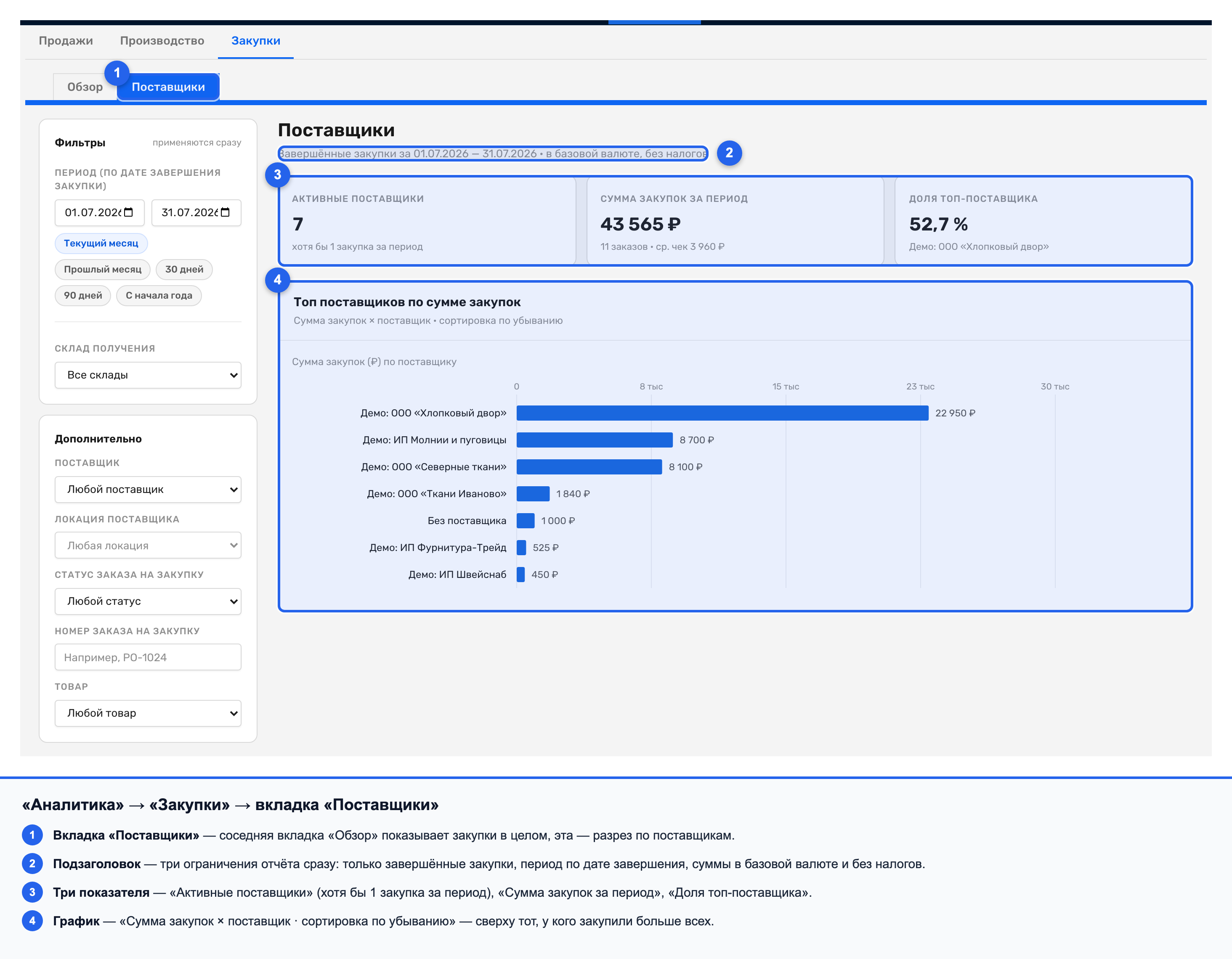Click the chart title Топ поставщиков по сумме закупок
Image resolution: width=1232 pixels, height=959 pixels.
[x=407, y=302]
